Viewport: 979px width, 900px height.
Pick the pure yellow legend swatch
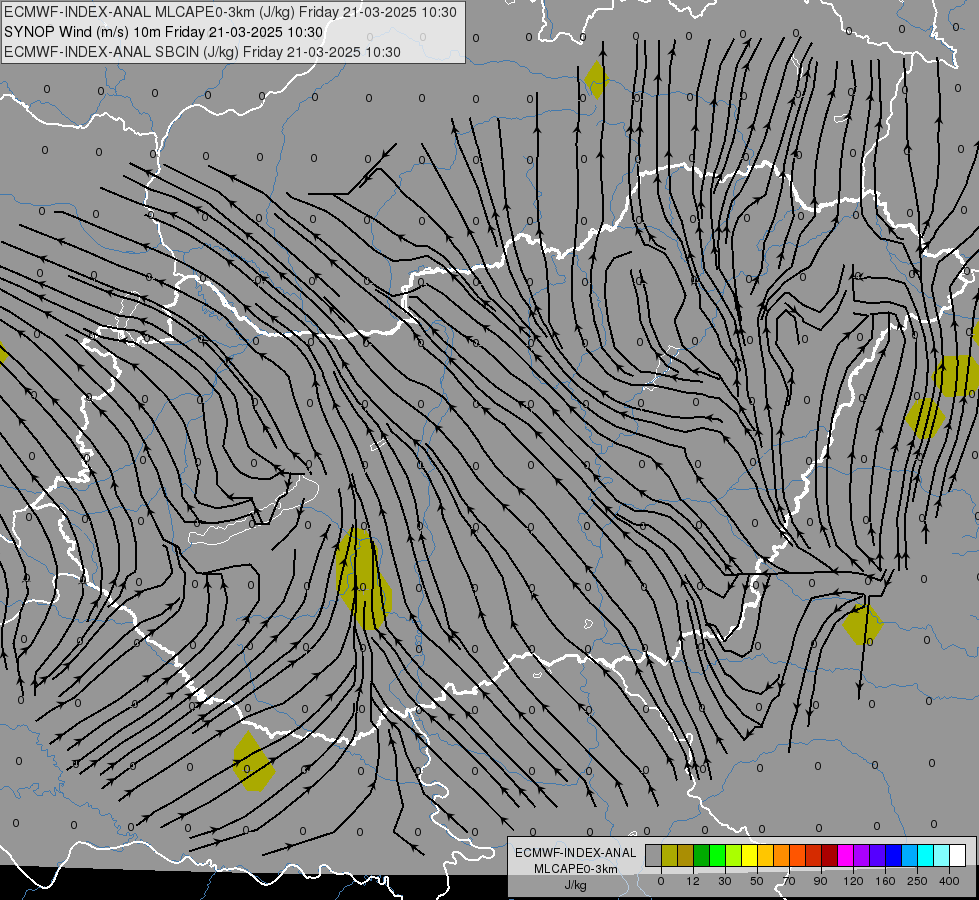(750, 855)
